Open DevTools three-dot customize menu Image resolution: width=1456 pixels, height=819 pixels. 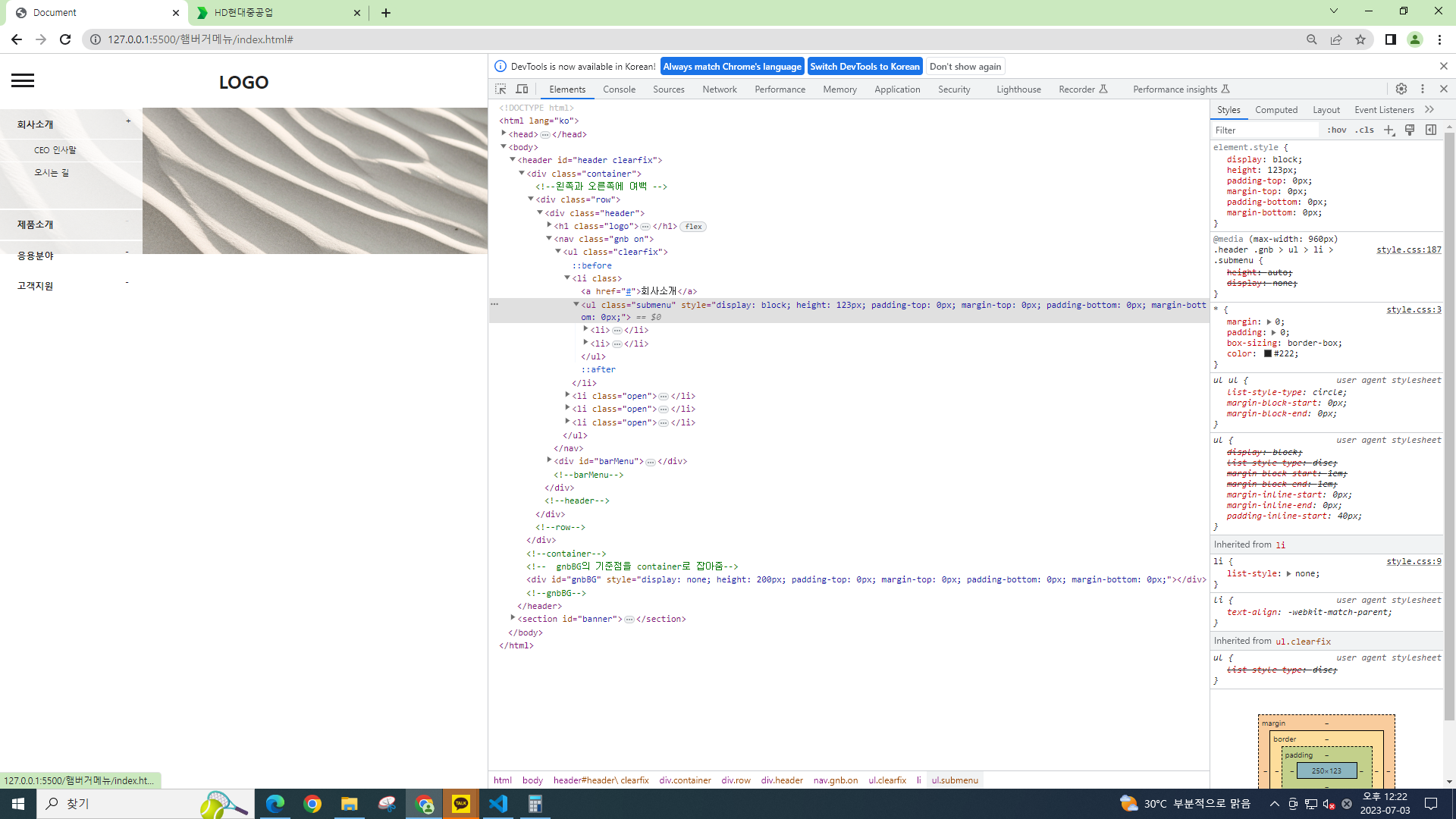1423,89
